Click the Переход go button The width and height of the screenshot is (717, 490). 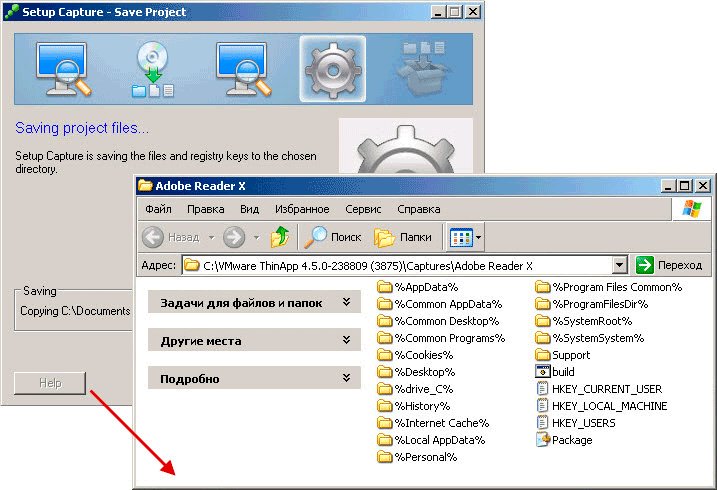click(669, 265)
